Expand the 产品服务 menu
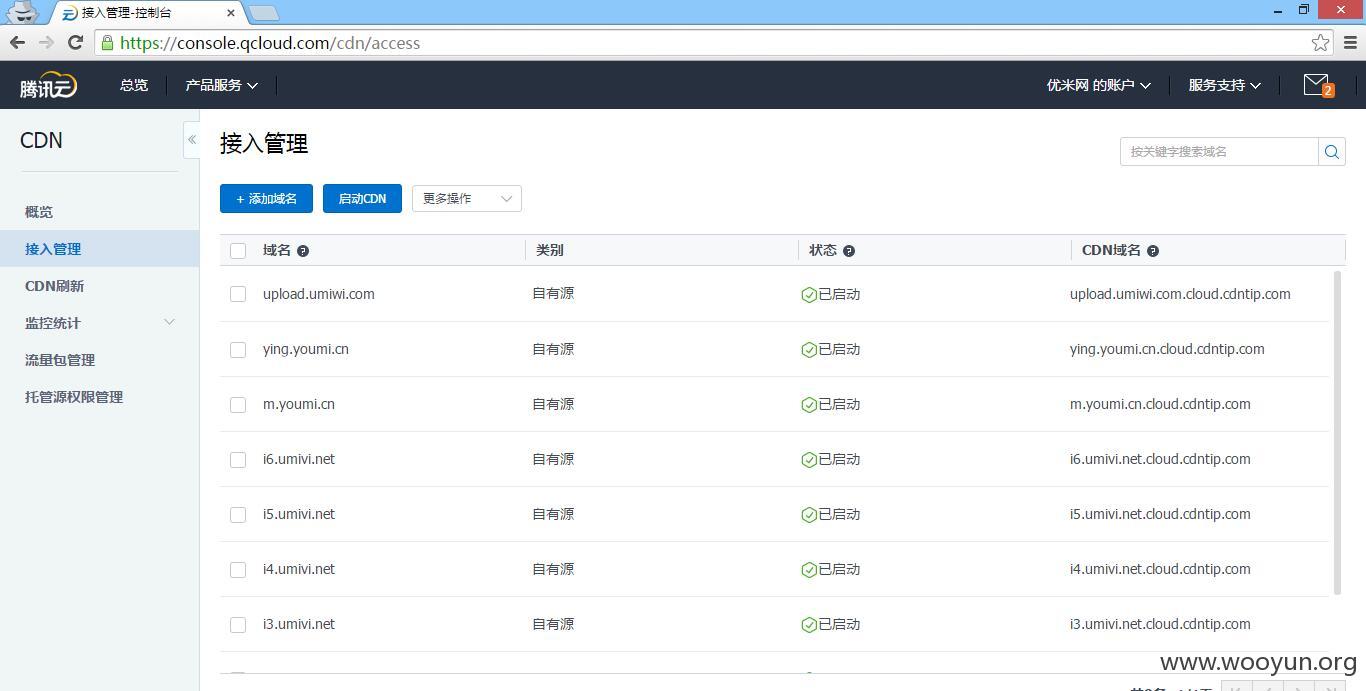The image size is (1366, 691). 221,85
